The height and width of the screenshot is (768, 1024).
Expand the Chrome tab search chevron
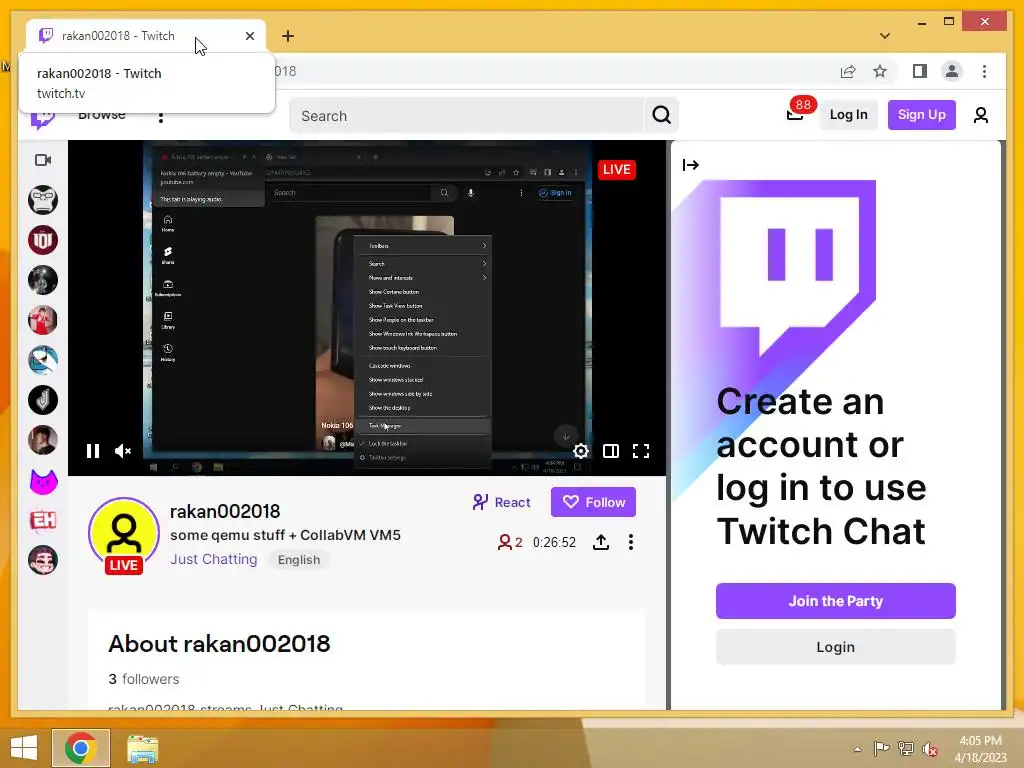coord(885,36)
